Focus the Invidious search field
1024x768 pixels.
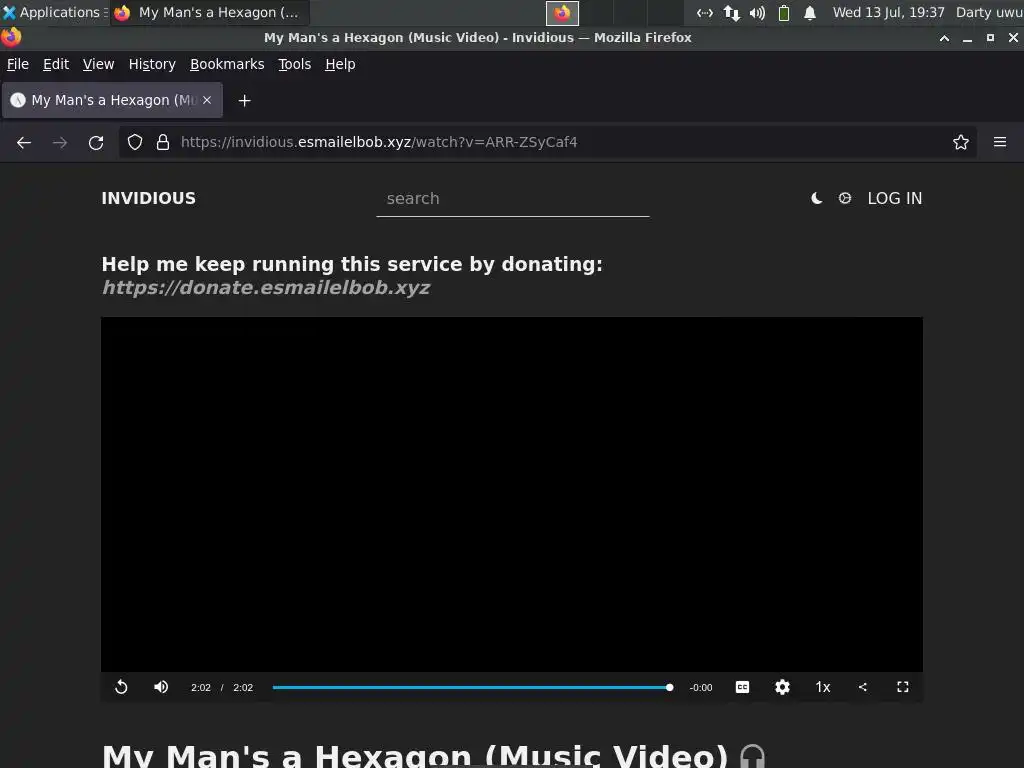tap(513, 199)
